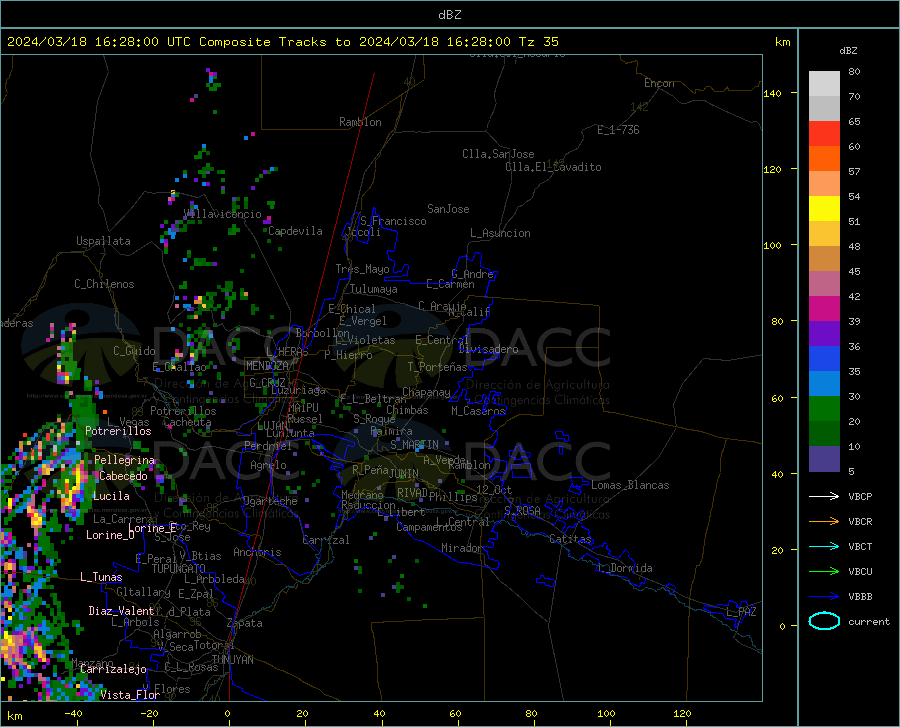Click the TUNUYAN map label
The width and height of the screenshot is (900, 727).
coord(232,660)
